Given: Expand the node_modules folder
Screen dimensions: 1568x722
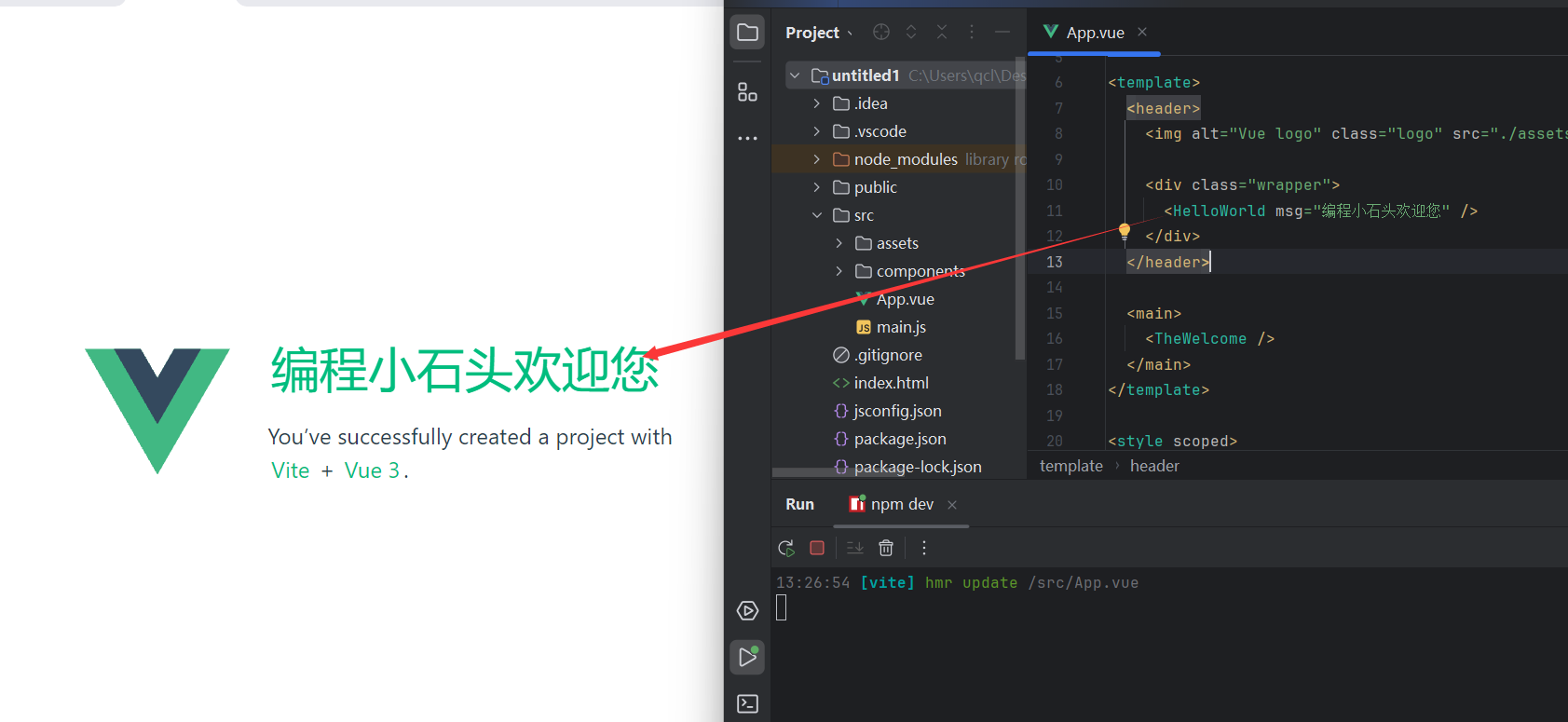Looking at the screenshot, I should click(x=817, y=159).
